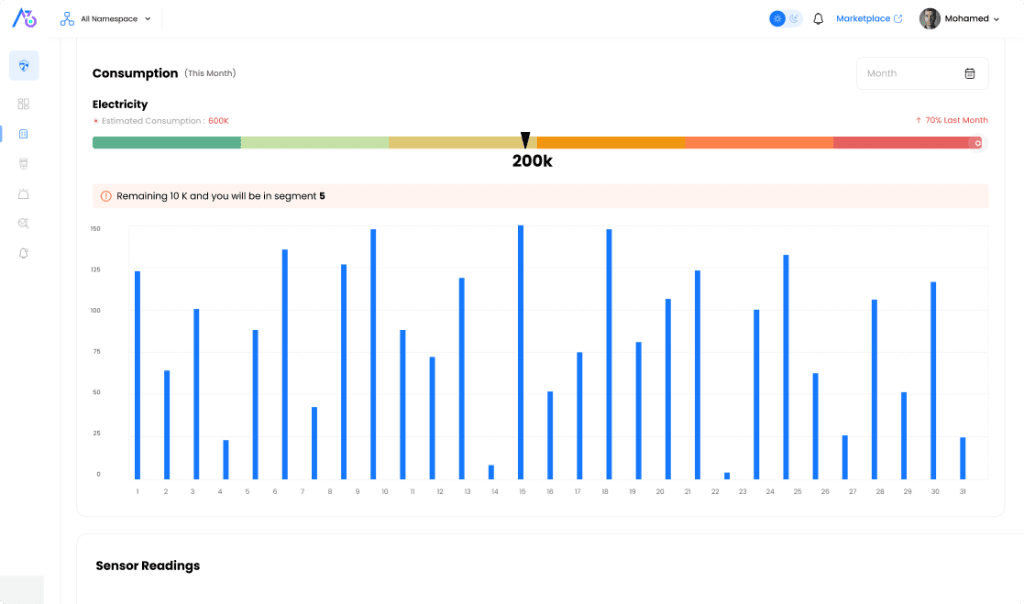Viewport: 1024px width, 604px height.
Task: Click the warning icon in the remaining alert
Action: tap(106, 196)
